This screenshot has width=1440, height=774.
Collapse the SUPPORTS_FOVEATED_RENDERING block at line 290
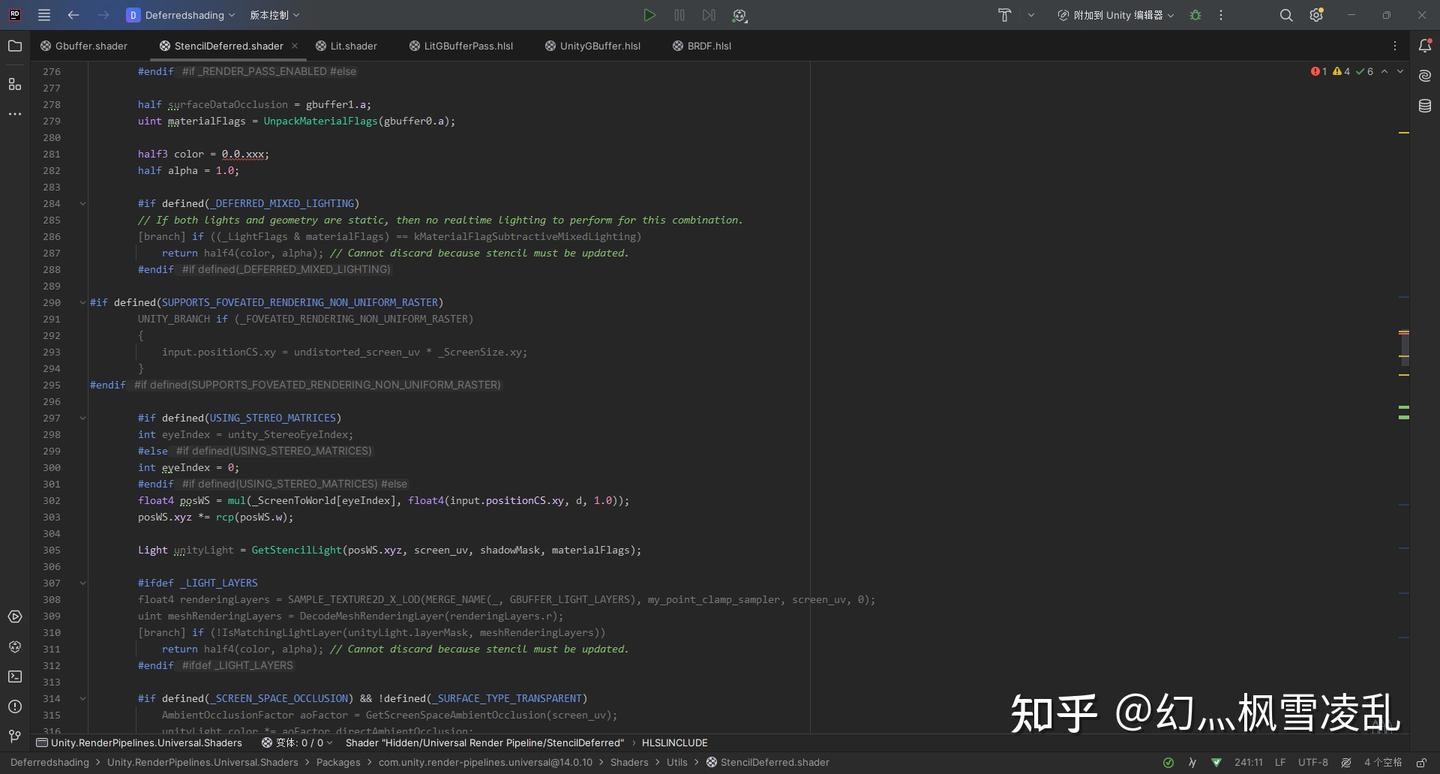(83, 302)
